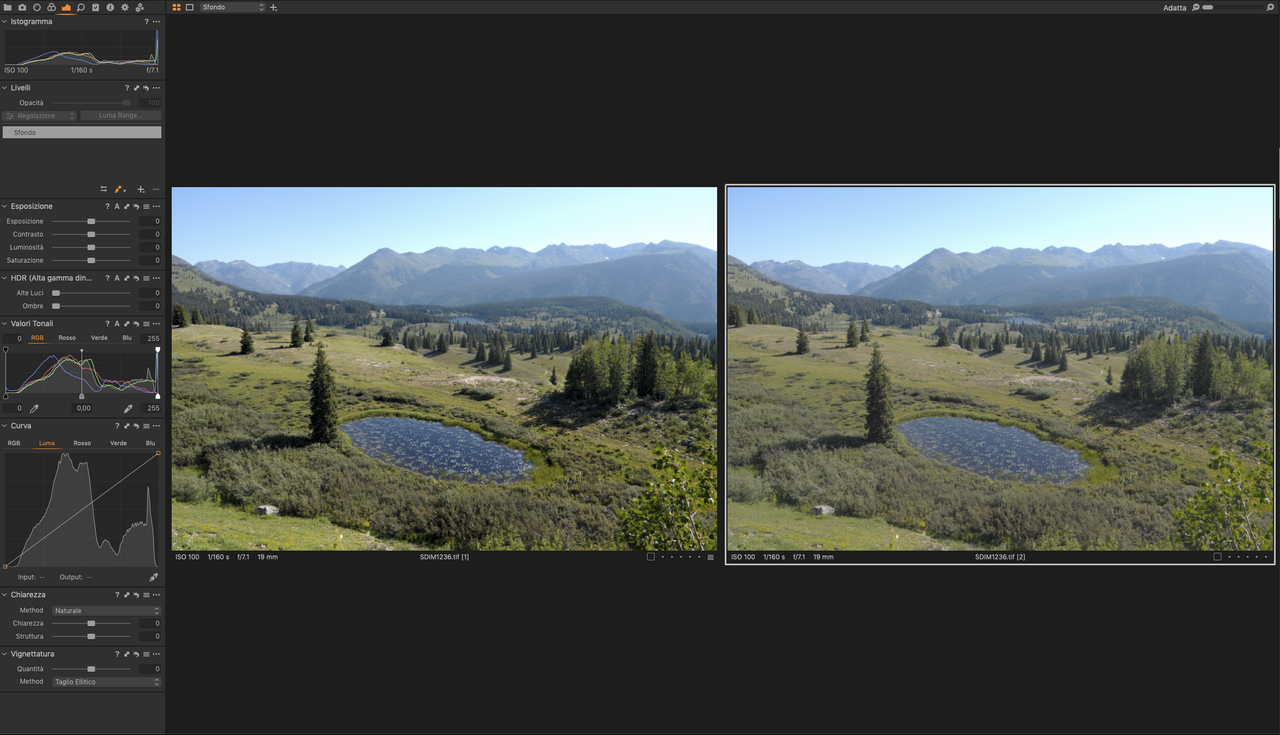Select the Blu tab in Valori Tonali
The image size is (1280, 735).
pyautogui.click(x=127, y=338)
